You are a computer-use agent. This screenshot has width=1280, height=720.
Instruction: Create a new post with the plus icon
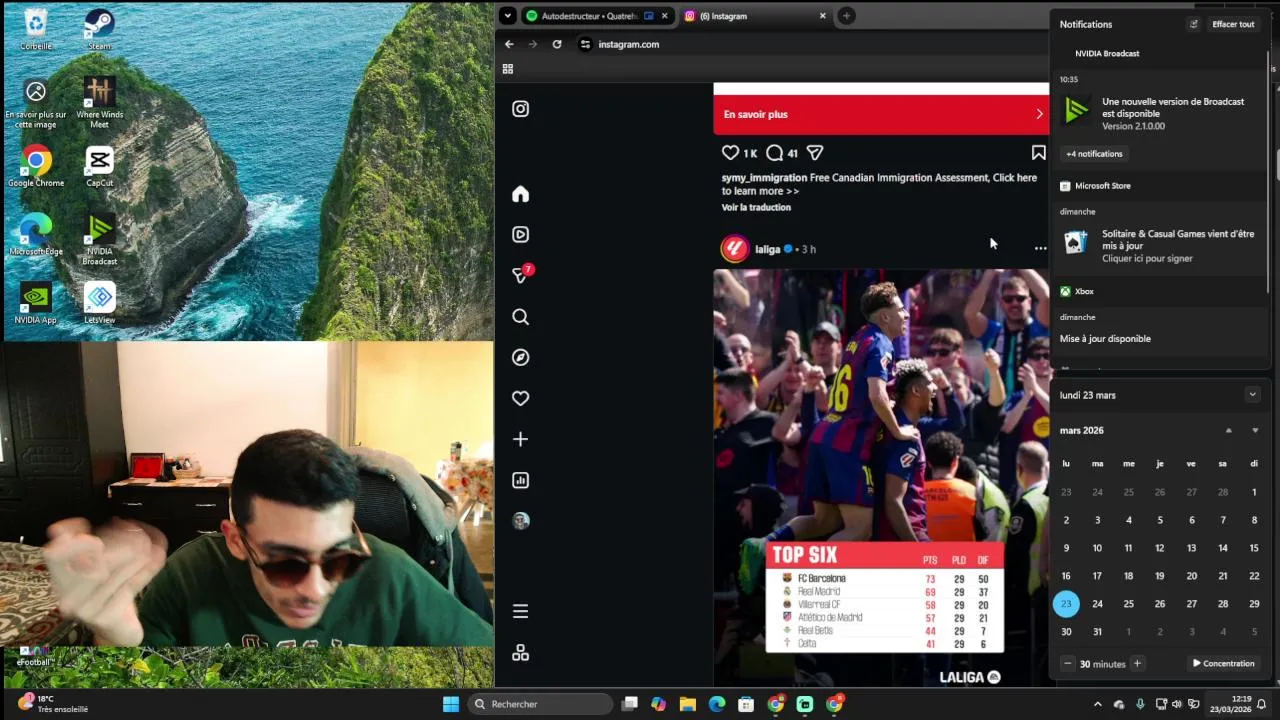coord(520,439)
